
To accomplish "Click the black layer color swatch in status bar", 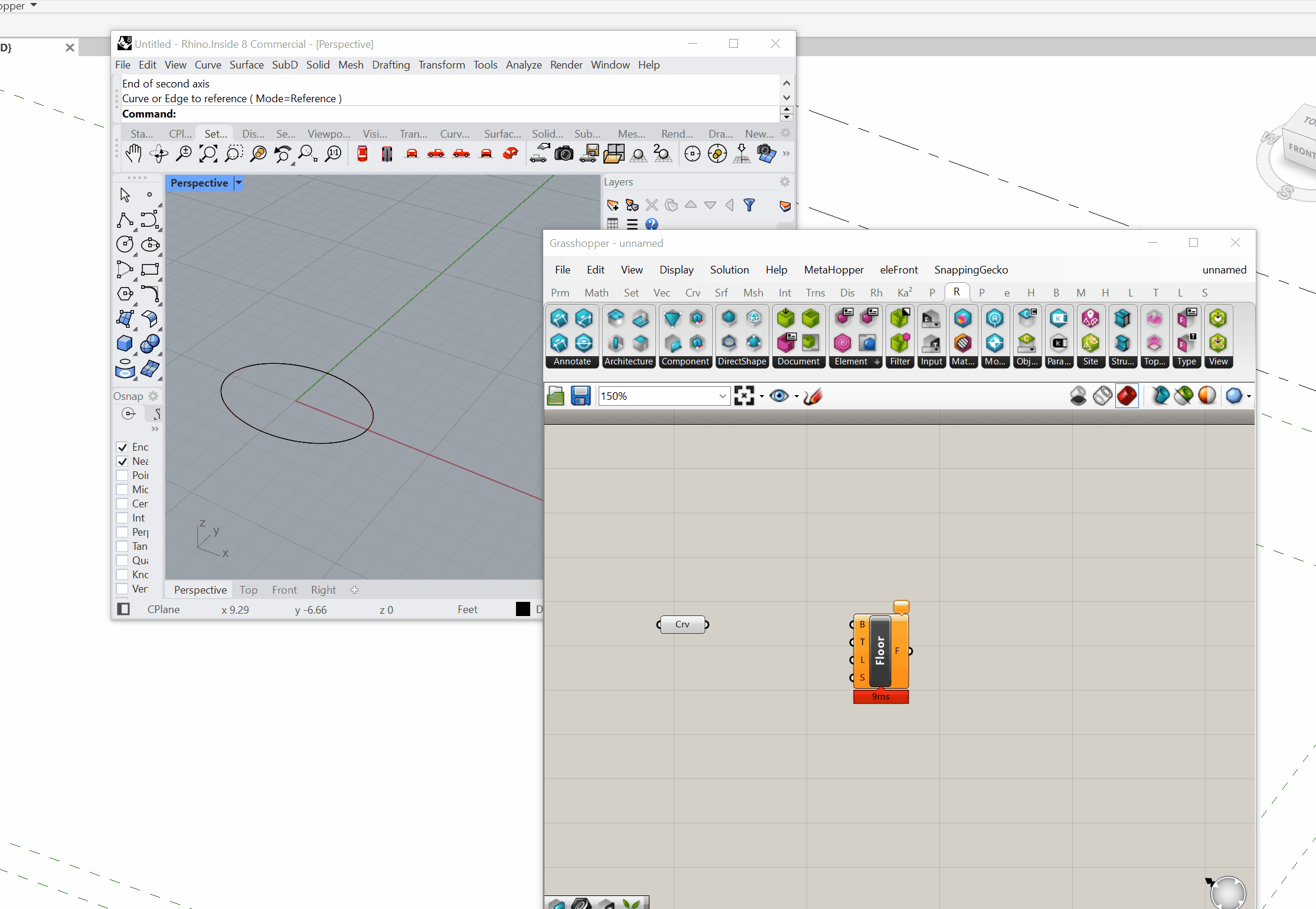I will (x=523, y=609).
